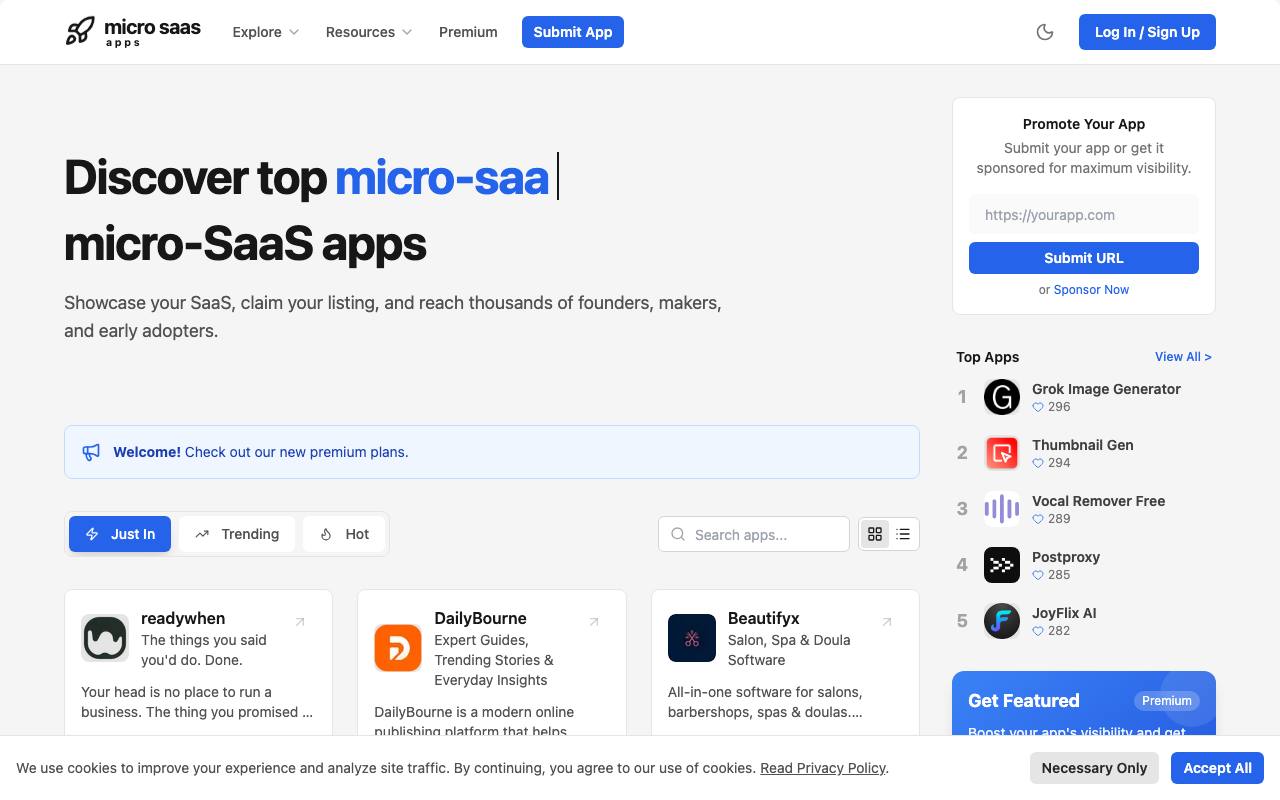Click the Promote Your App heading
Viewport: 1280px width, 800px height.
1084,124
